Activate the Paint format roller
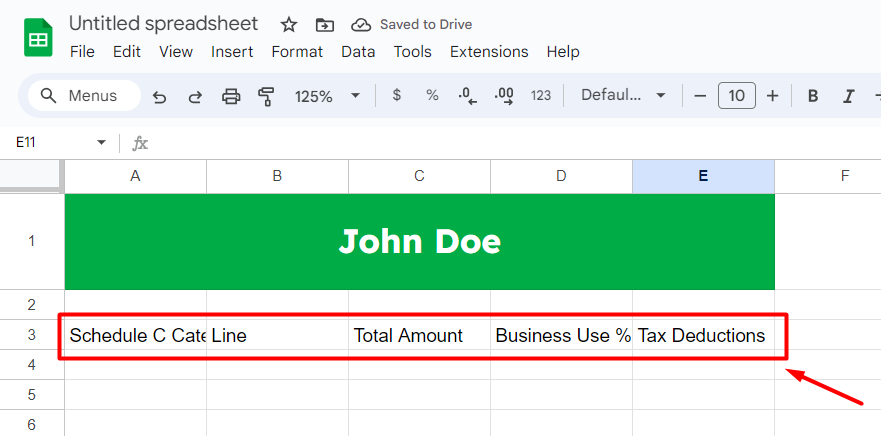 point(266,97)
